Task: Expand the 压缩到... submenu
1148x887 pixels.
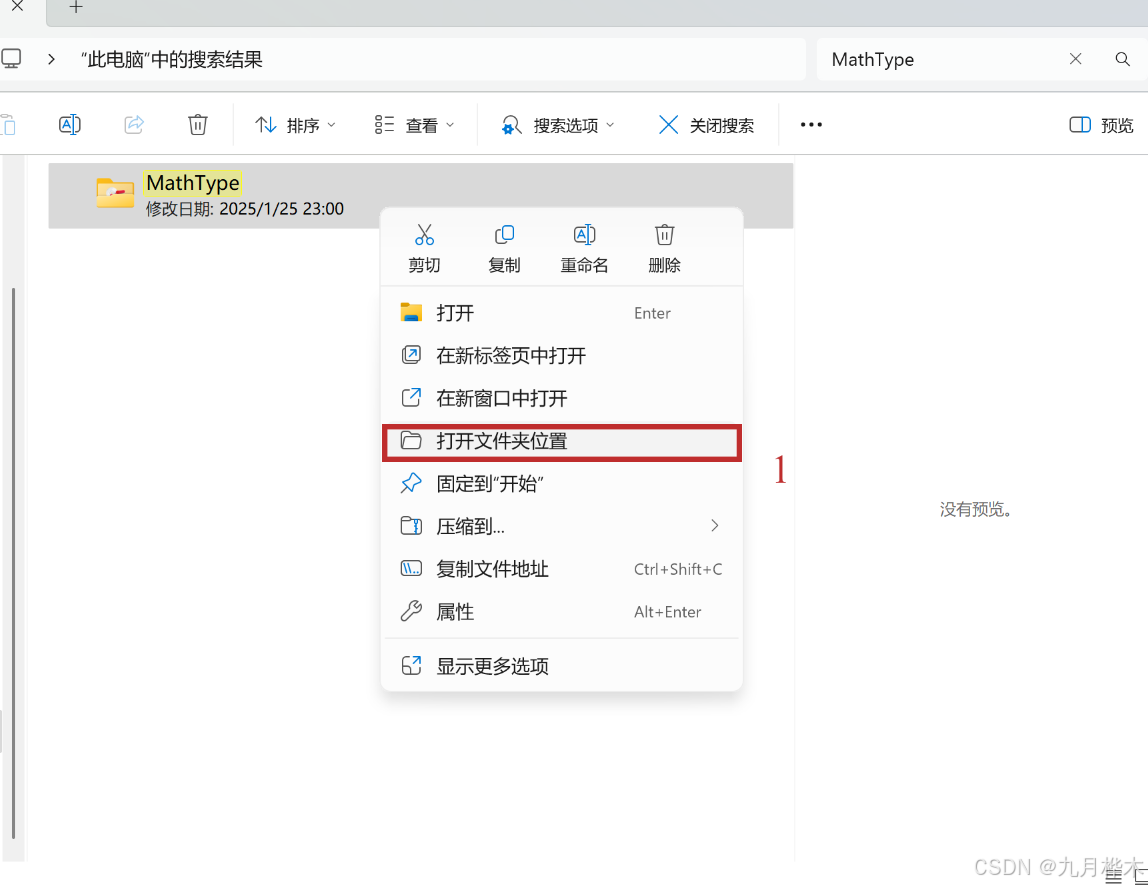Action: coord(562,526)
